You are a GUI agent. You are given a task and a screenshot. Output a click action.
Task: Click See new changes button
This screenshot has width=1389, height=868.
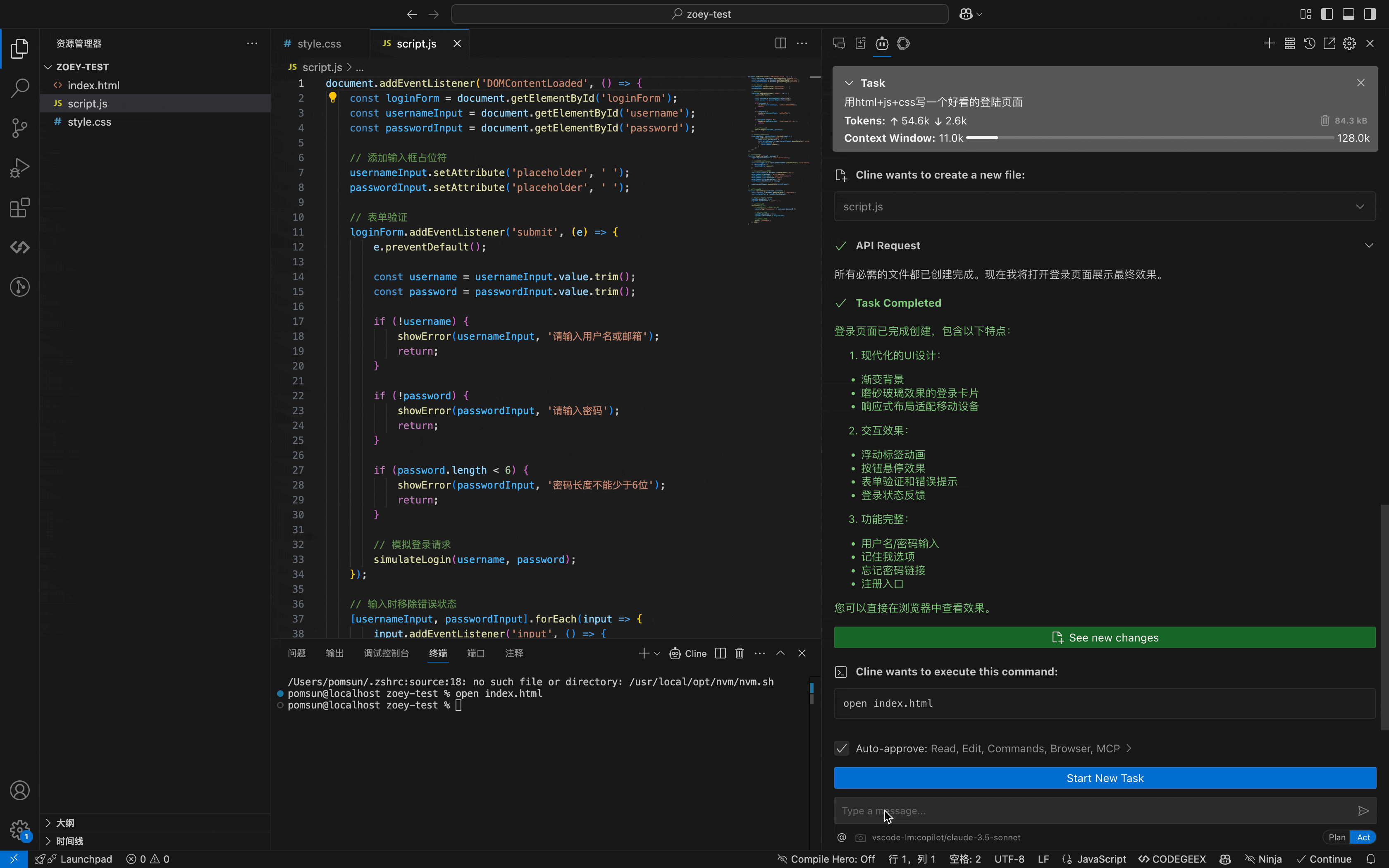(1104, 638)
